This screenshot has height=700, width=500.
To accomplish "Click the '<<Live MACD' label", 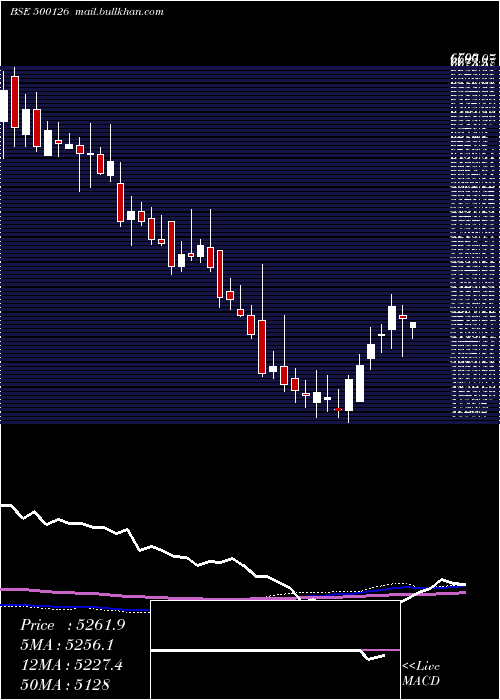I will point(421,674).
